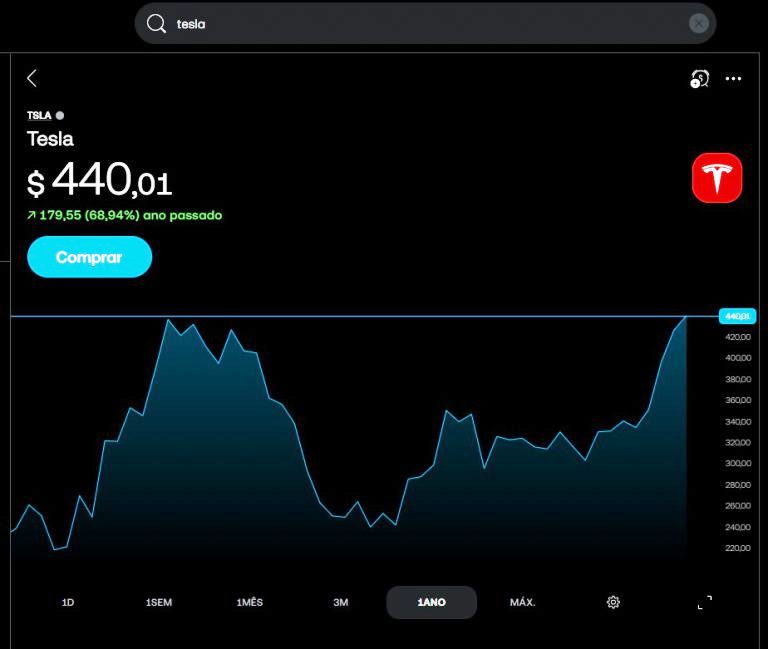768x649 pixels.
Task: Click the red Tesla logo
Action: 717,178
